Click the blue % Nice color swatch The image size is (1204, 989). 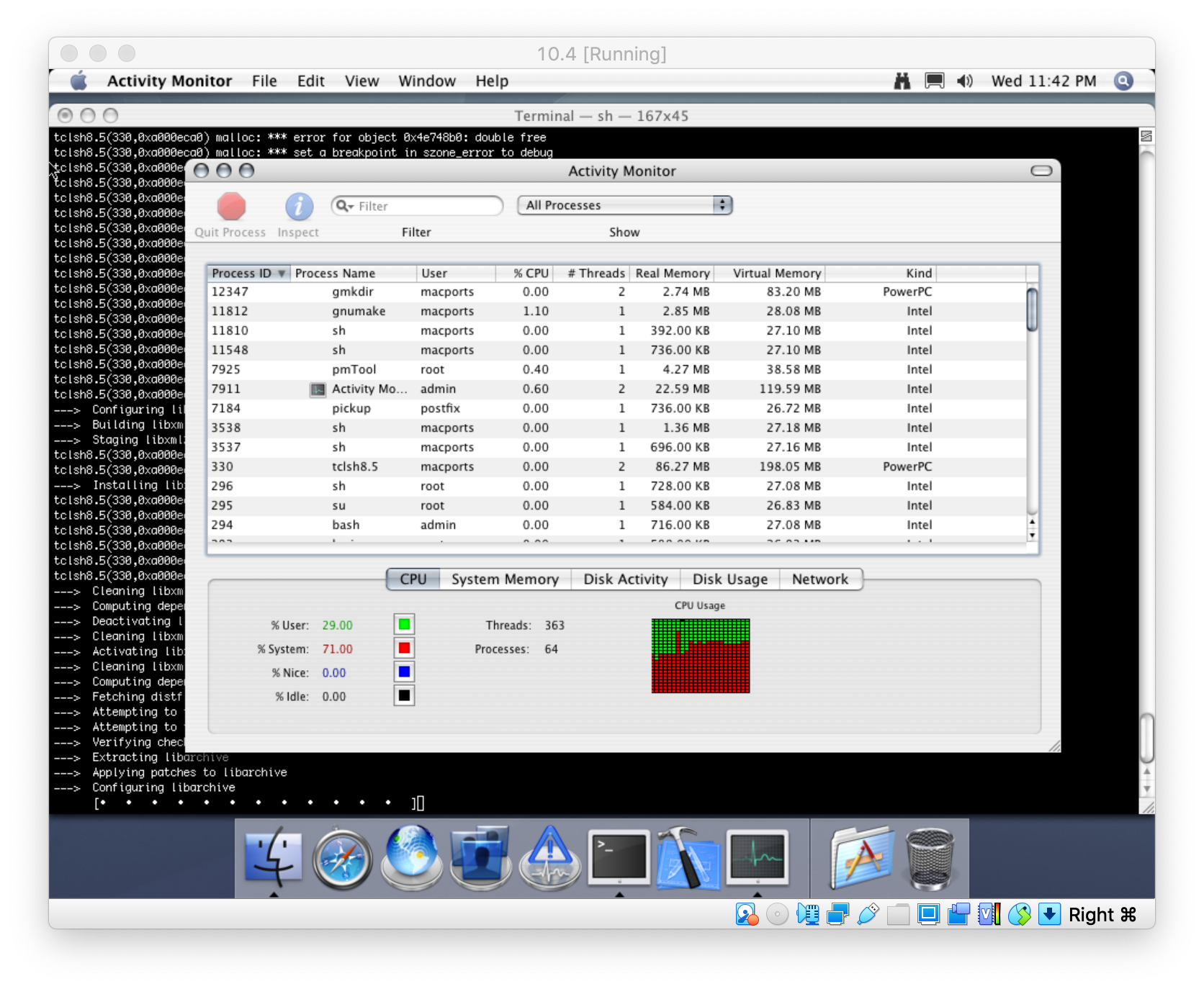(404, 672)
